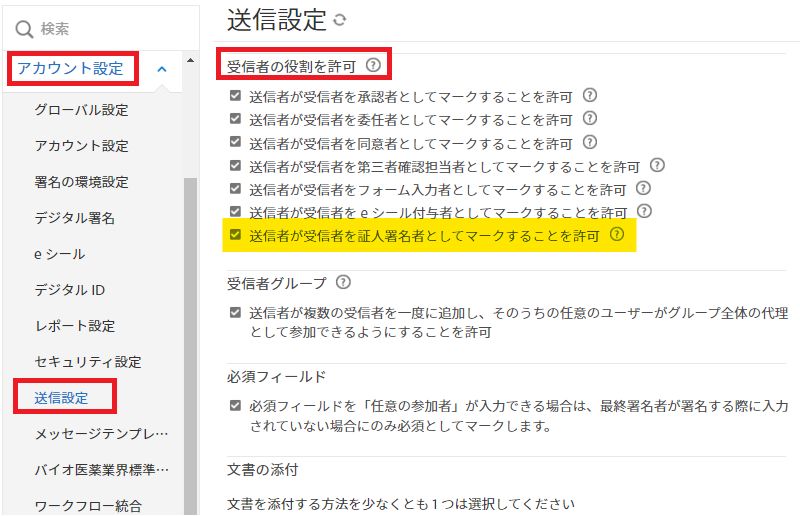Open デジタル署名 settings
Viewport: 800px width, 516px height.
(x=74, y=218)
